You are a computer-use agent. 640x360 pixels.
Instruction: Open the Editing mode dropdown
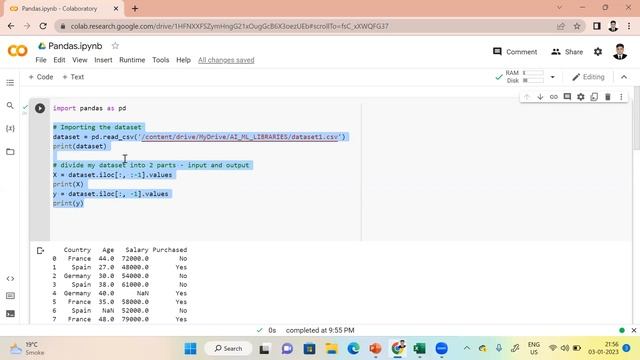pos(588,77)
